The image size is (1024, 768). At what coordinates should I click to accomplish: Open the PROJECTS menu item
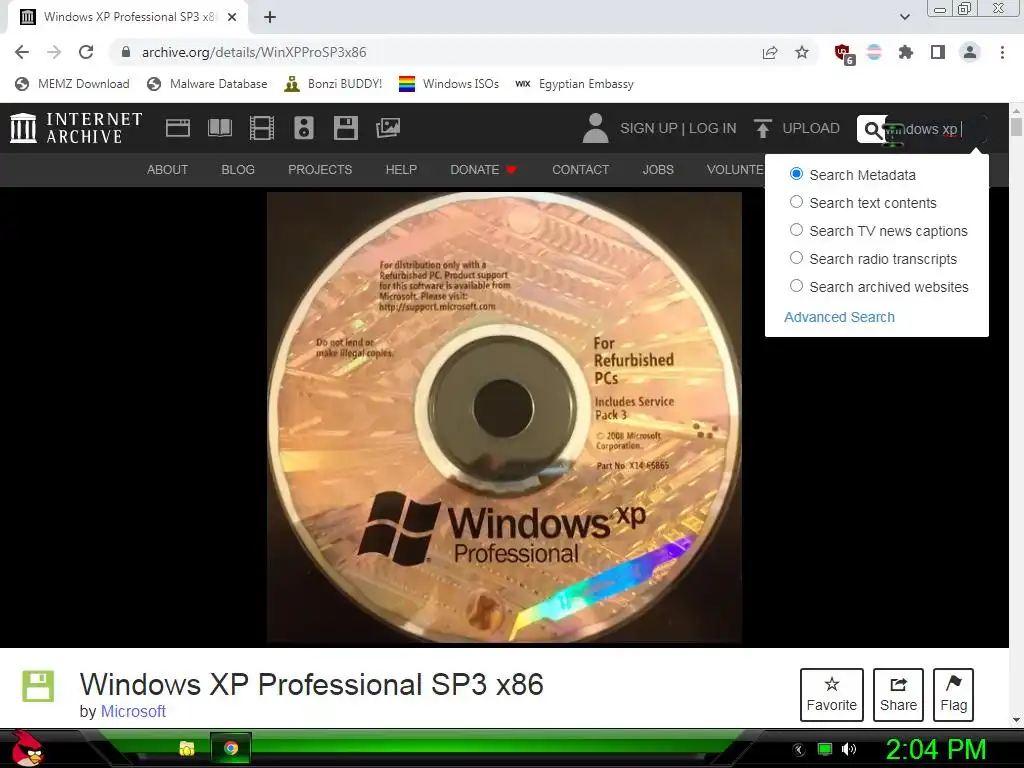(320, 170)
